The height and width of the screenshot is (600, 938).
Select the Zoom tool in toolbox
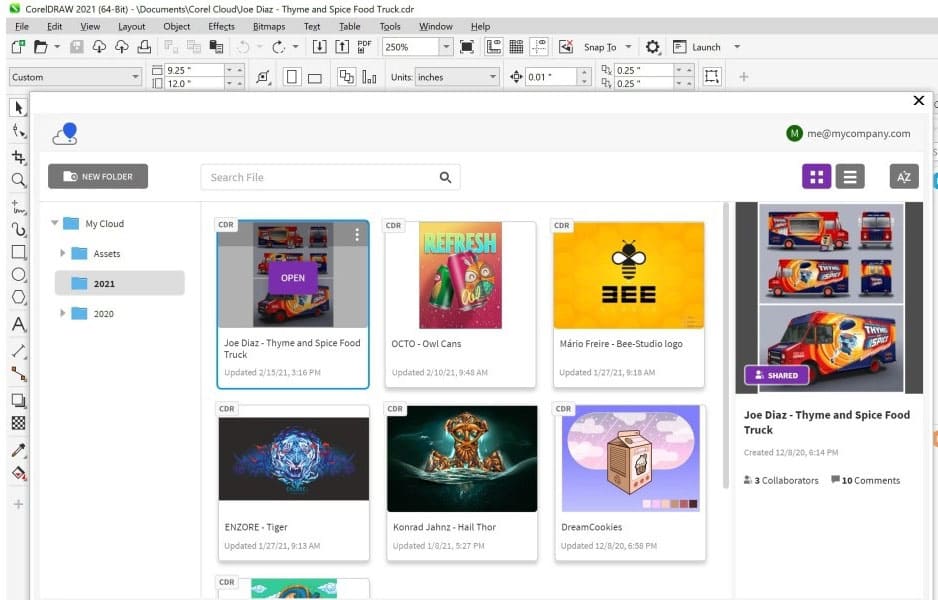(x=19, y=179)
